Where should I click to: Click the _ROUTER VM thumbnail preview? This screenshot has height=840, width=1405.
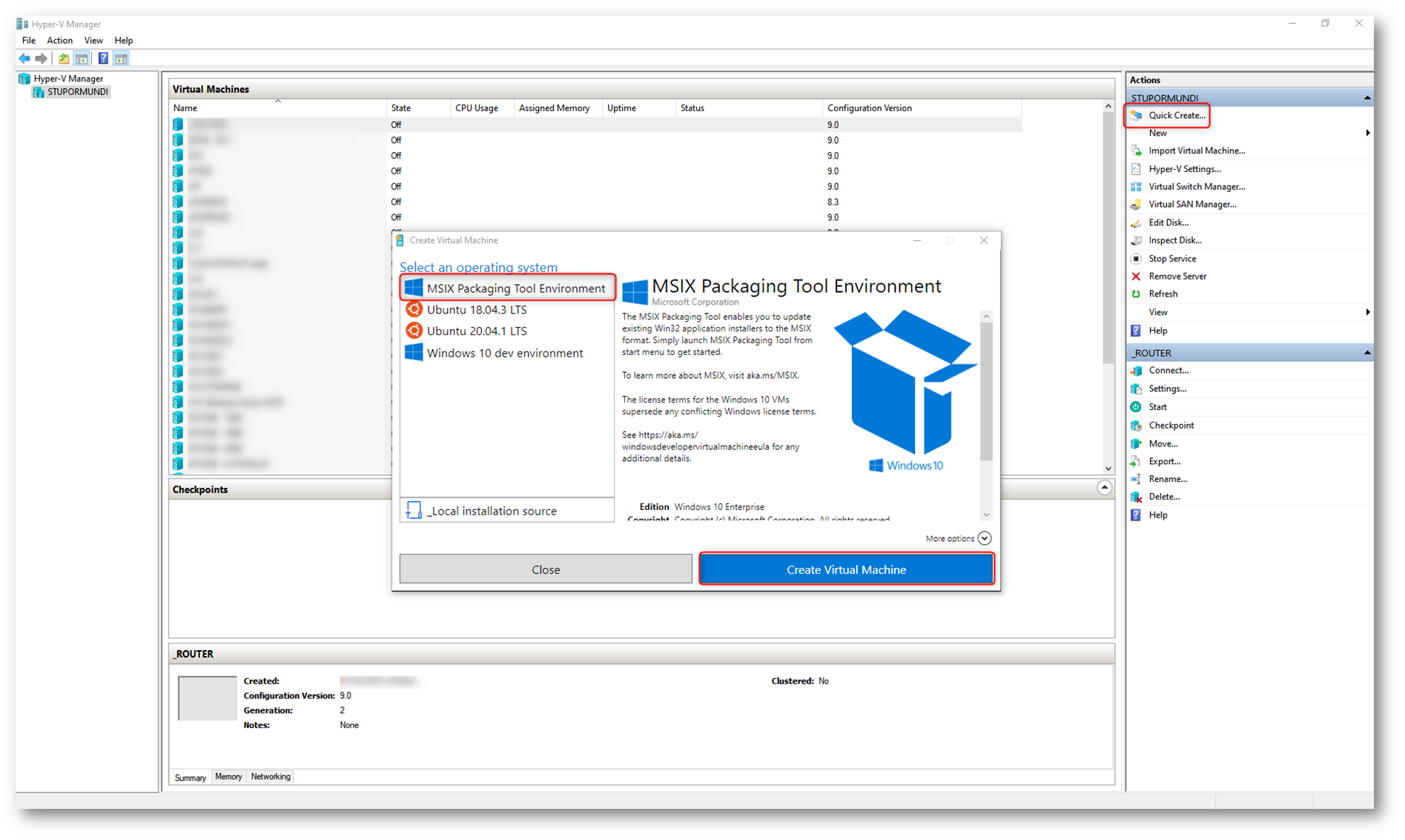[208, 698]
